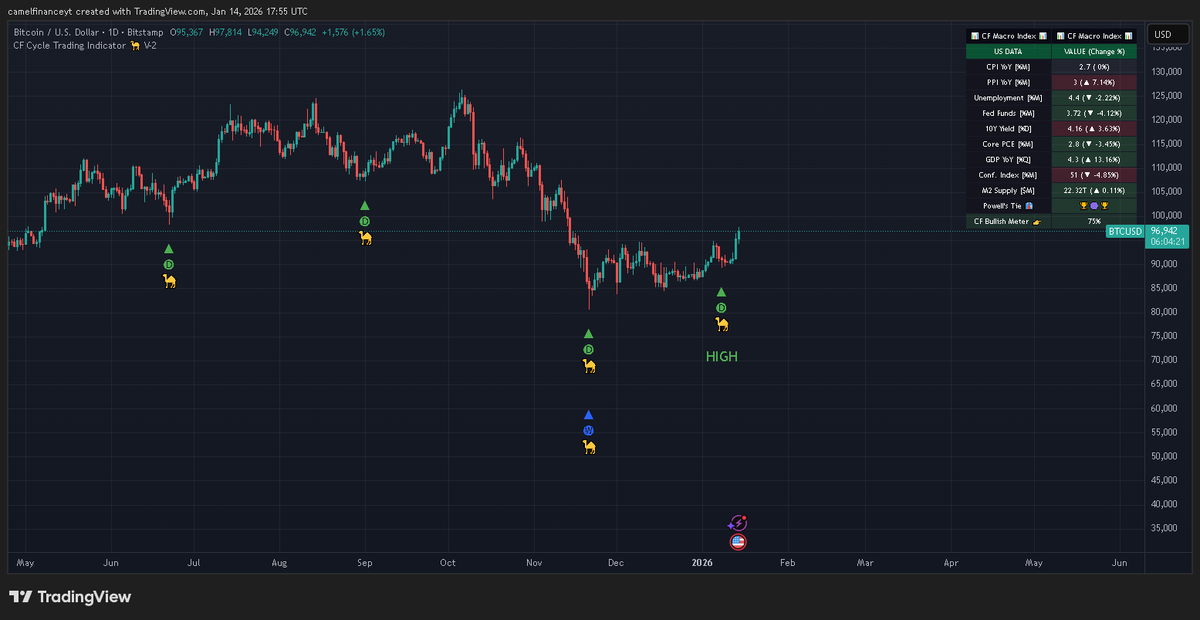Click the camel icon below the blue W

589,447
